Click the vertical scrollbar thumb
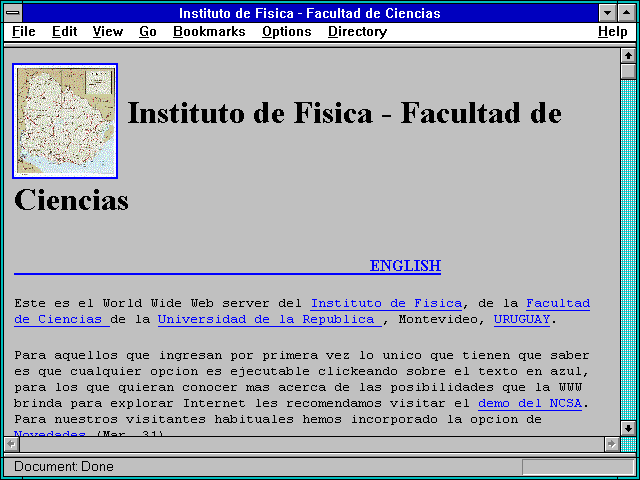 (x=628, y=71)
